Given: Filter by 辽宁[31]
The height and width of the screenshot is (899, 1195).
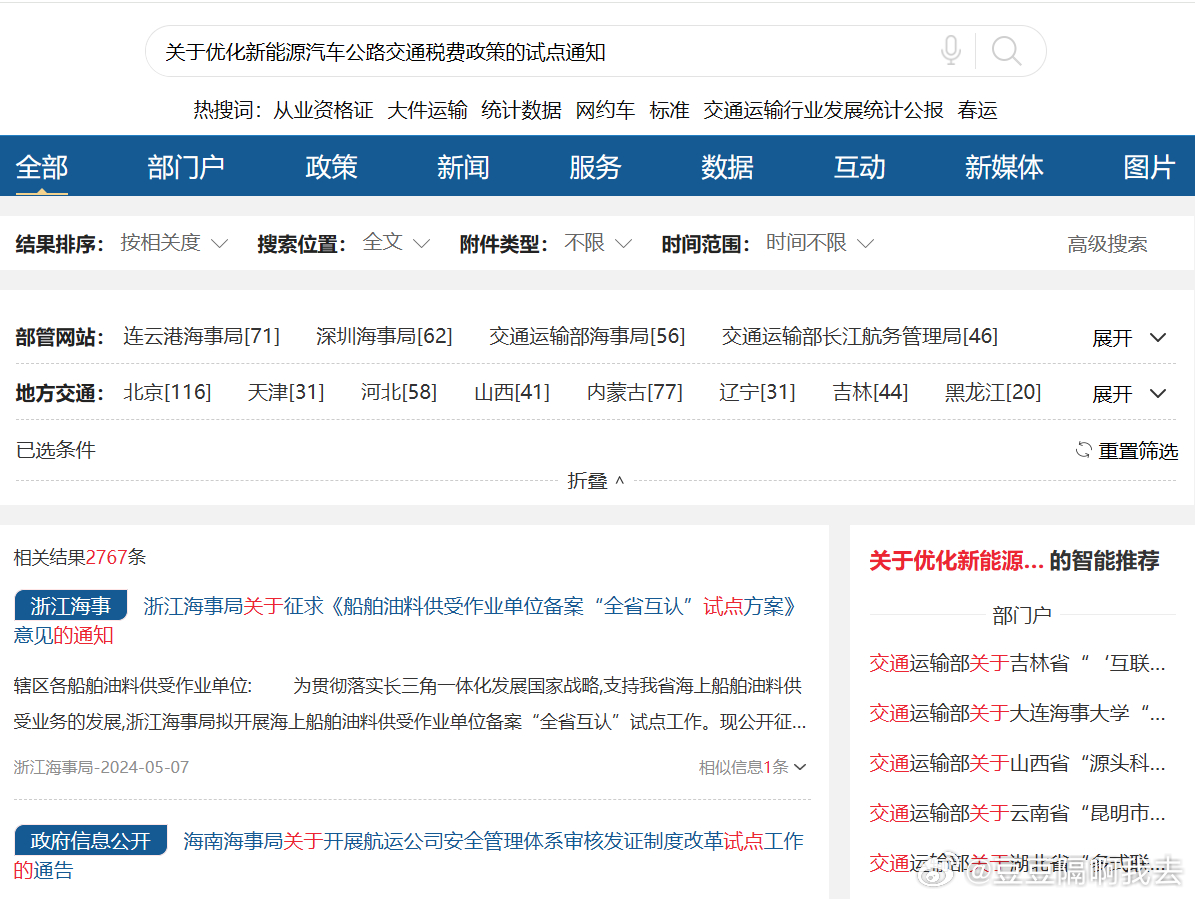Looking at the screenshot, I should (x=757, y=392).
